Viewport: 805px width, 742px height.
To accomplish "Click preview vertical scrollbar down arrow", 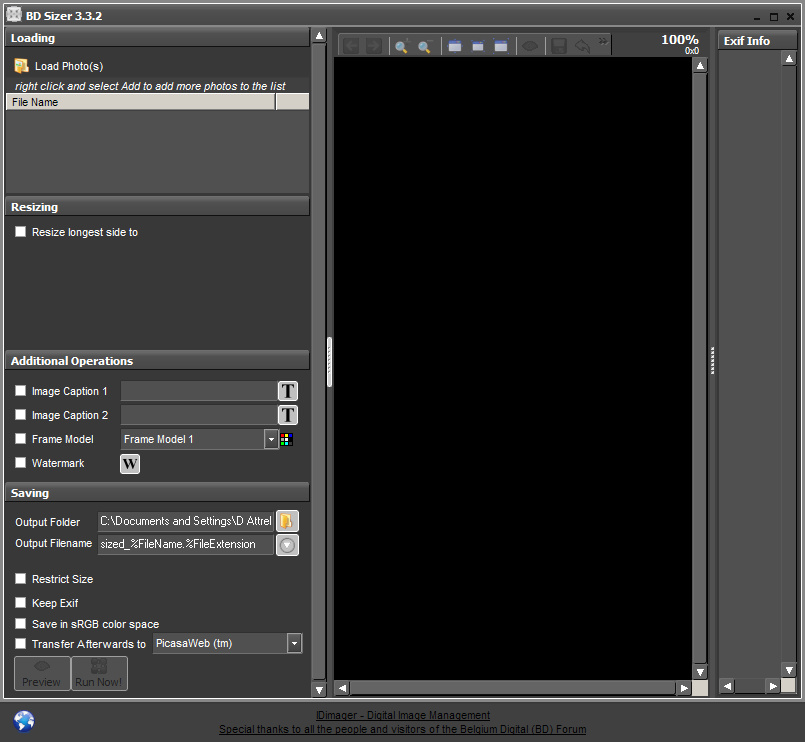I will [700, 672].
